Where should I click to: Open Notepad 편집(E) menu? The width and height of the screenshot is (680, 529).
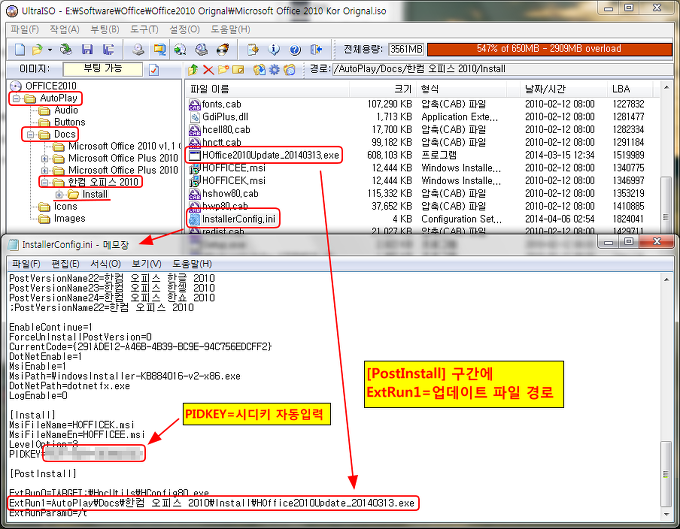click(65, 264)
